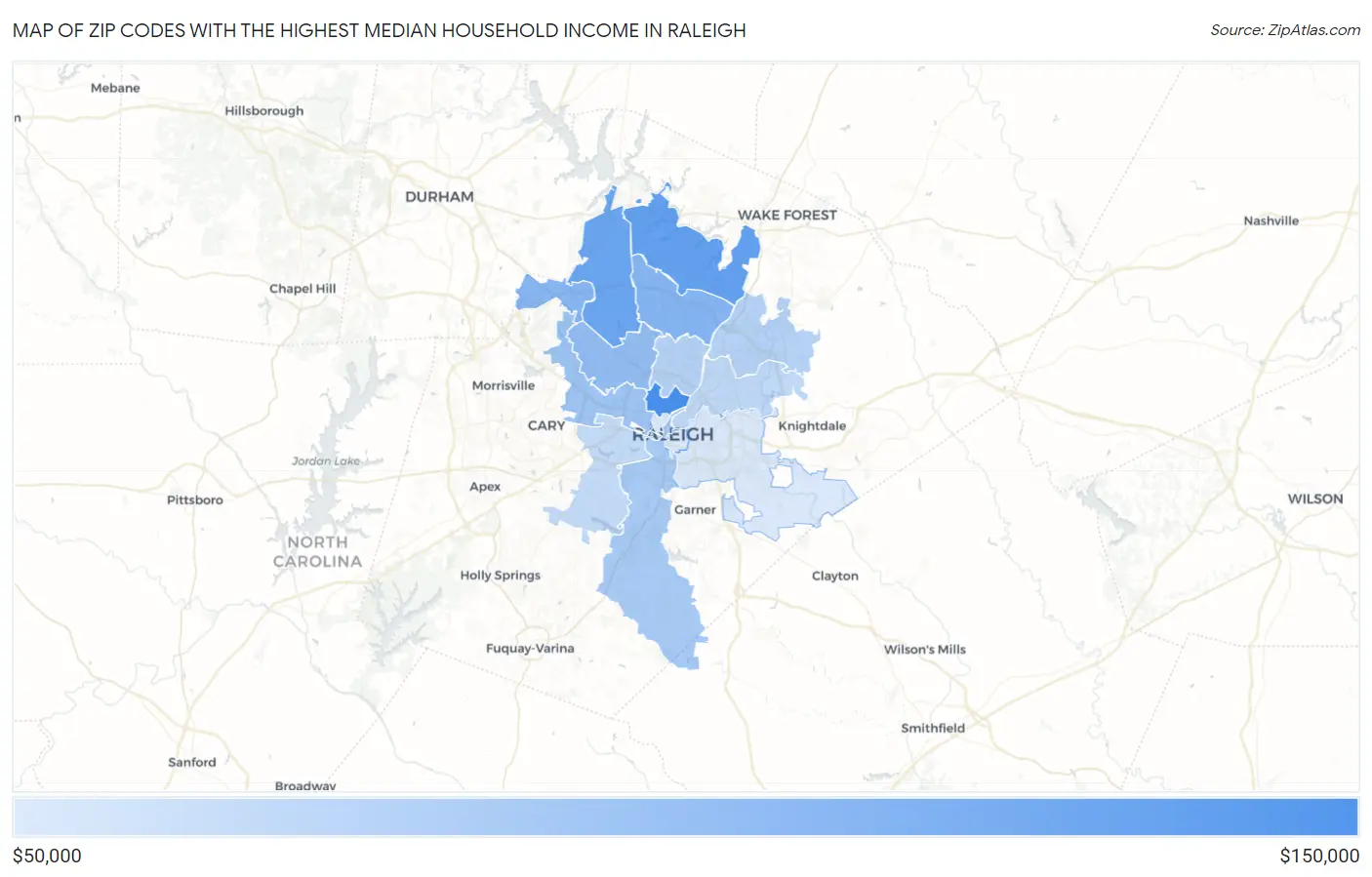1372x877 pixels.
Task: Click the CARY city label
Action: click(x=546, y=425)
